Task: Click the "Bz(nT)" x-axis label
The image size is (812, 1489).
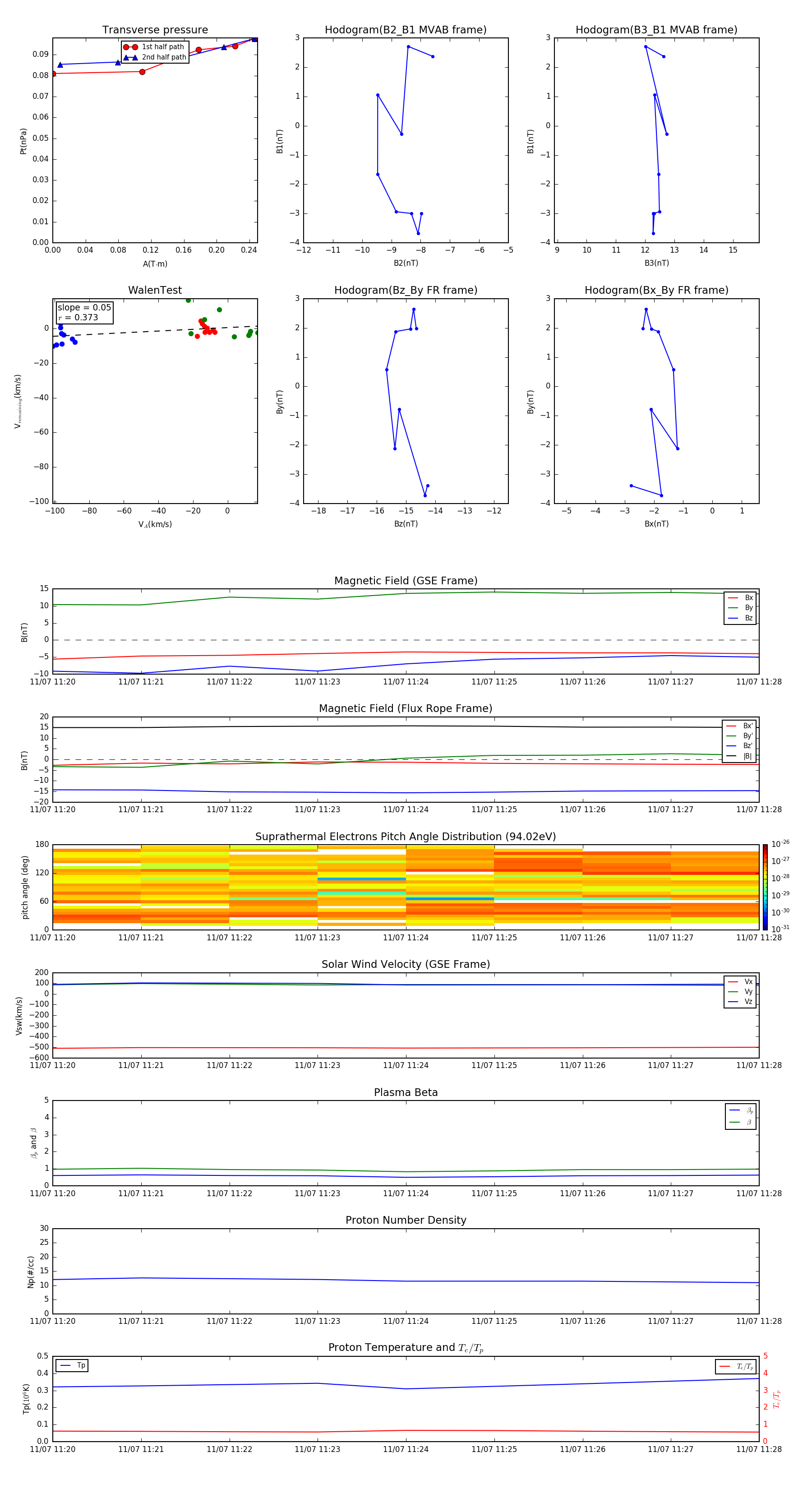Action: (406, 524)
